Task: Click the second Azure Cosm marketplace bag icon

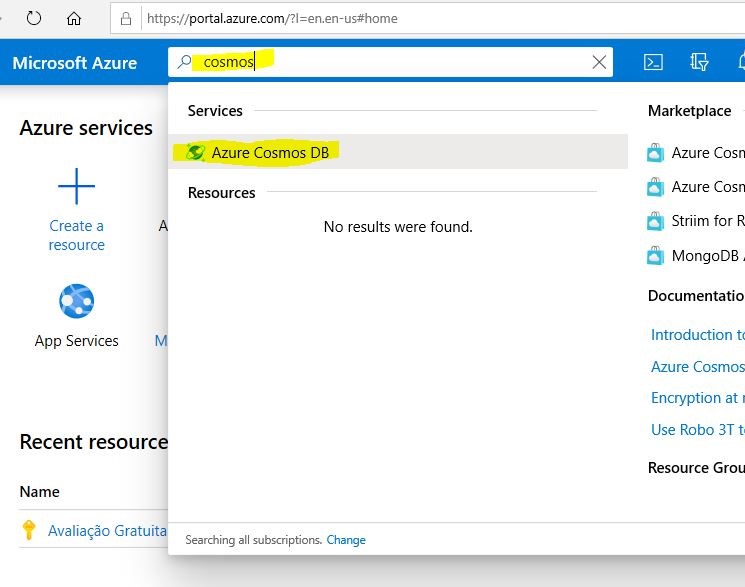Action: point(655,187)
